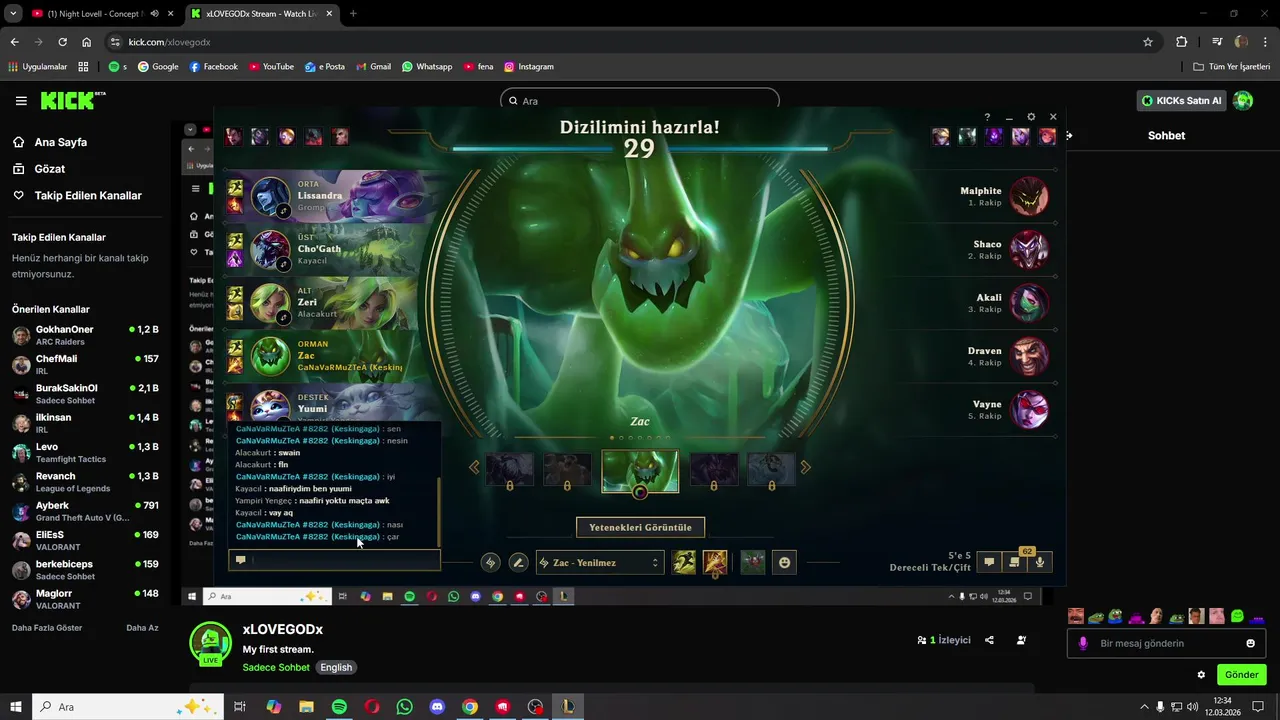Click the recommended runes icon left of pencil
Screen dimensions: 1280x720
tap(490, 563)
